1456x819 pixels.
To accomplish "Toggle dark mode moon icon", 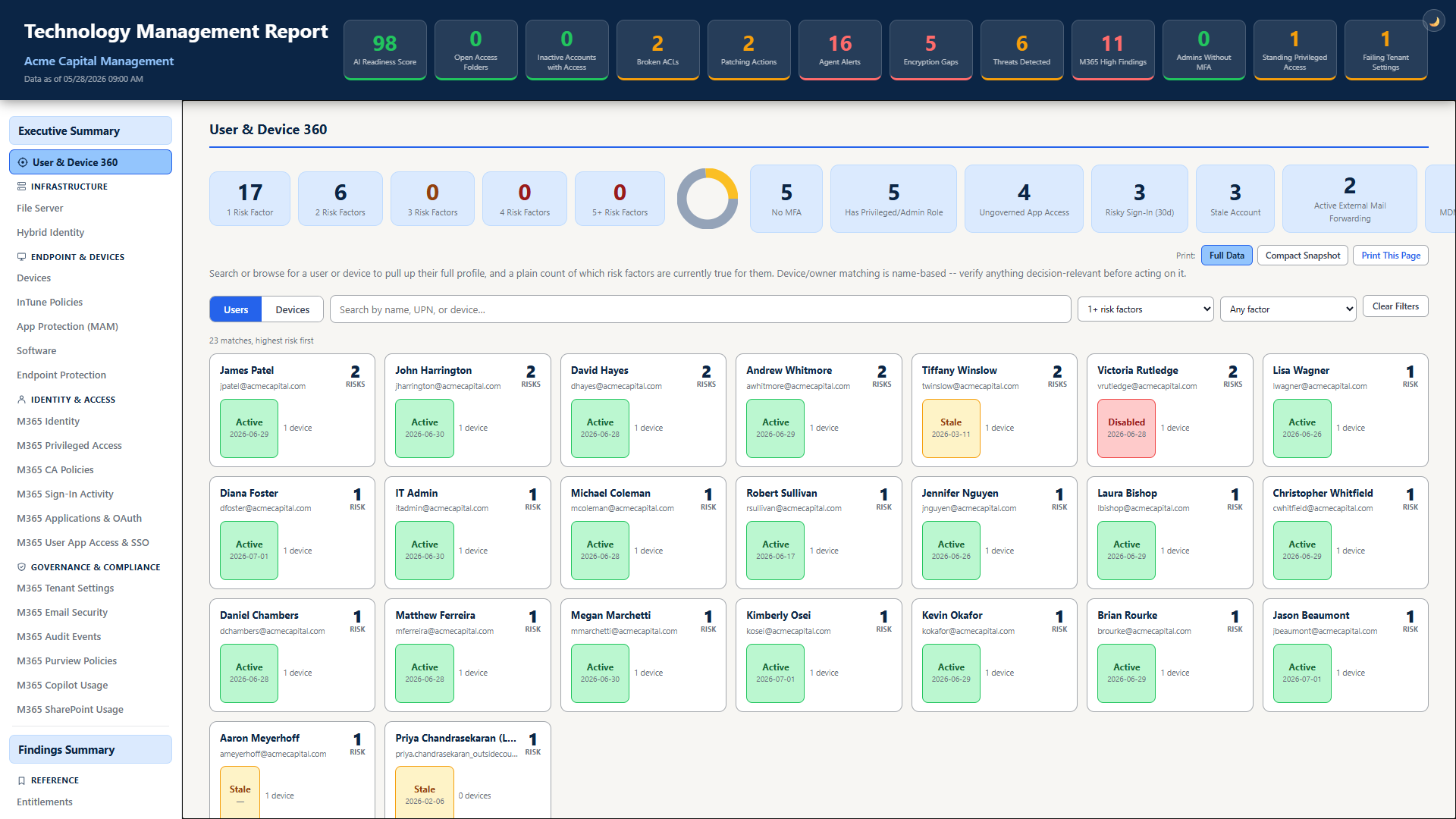I will coord(1434,21).
